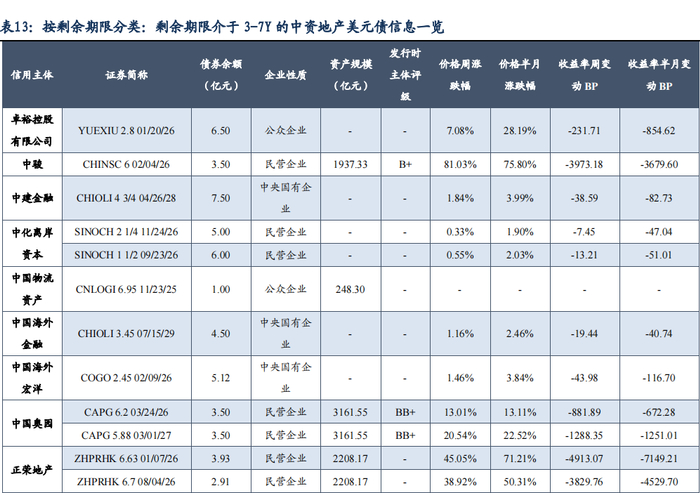Click the 50.31% half-month price change
The image size is (700, 493).
point(520,482)
